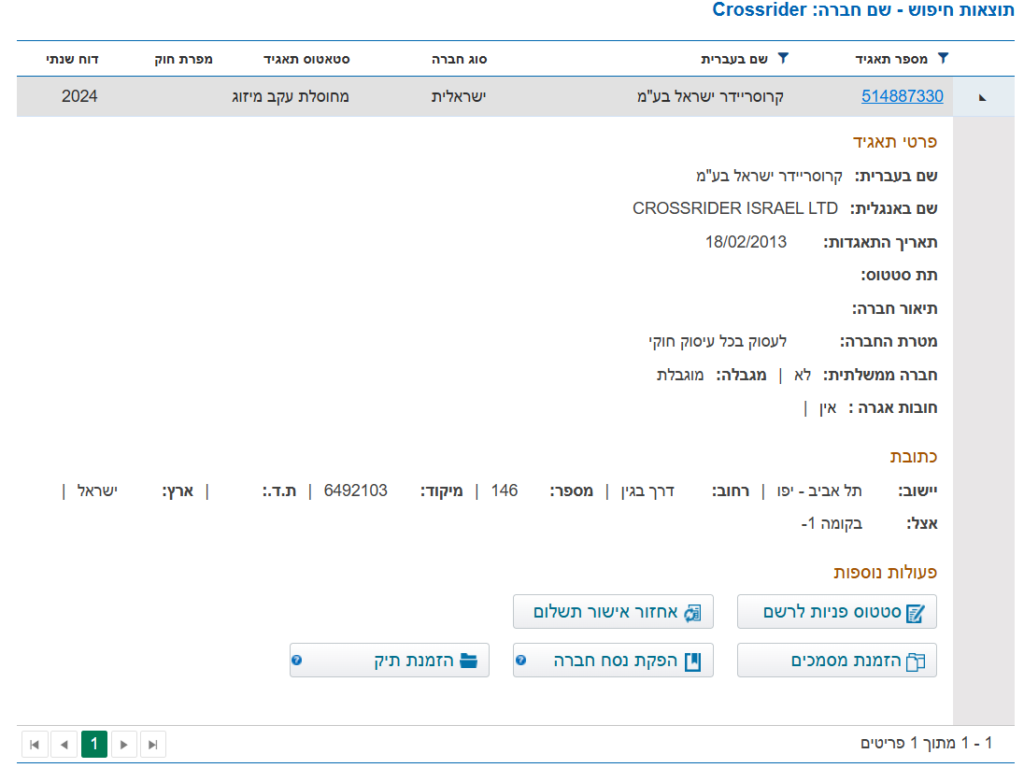
Task: Select page 1 in the pager
Action: click(x=94, y=744)
